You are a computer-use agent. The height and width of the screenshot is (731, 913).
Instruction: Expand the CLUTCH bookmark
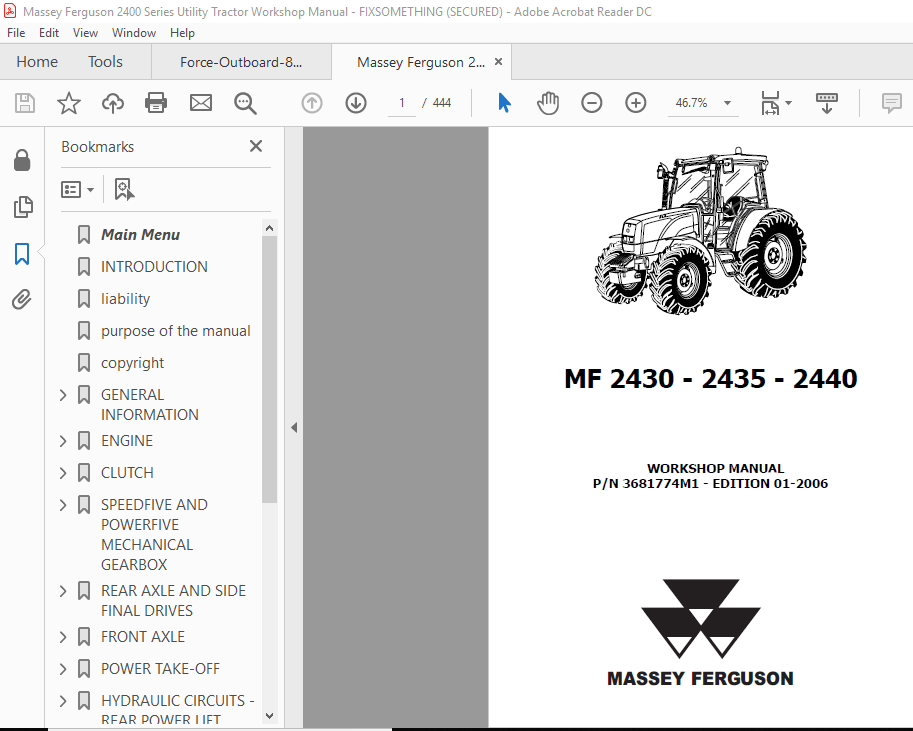point(63,473)
